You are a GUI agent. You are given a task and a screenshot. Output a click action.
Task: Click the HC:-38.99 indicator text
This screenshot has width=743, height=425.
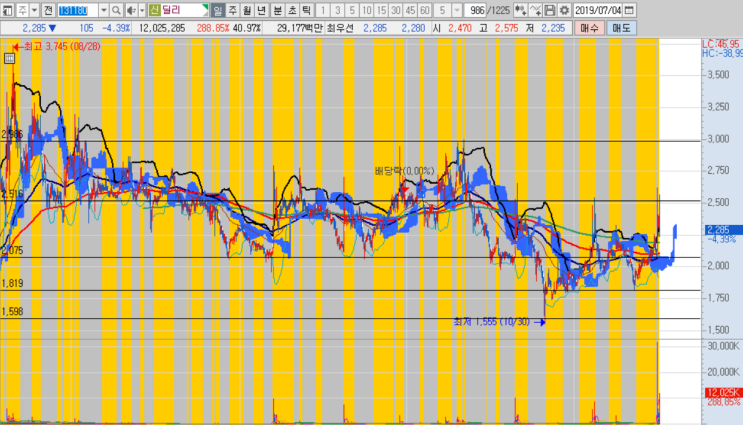(x=722, y=54)
